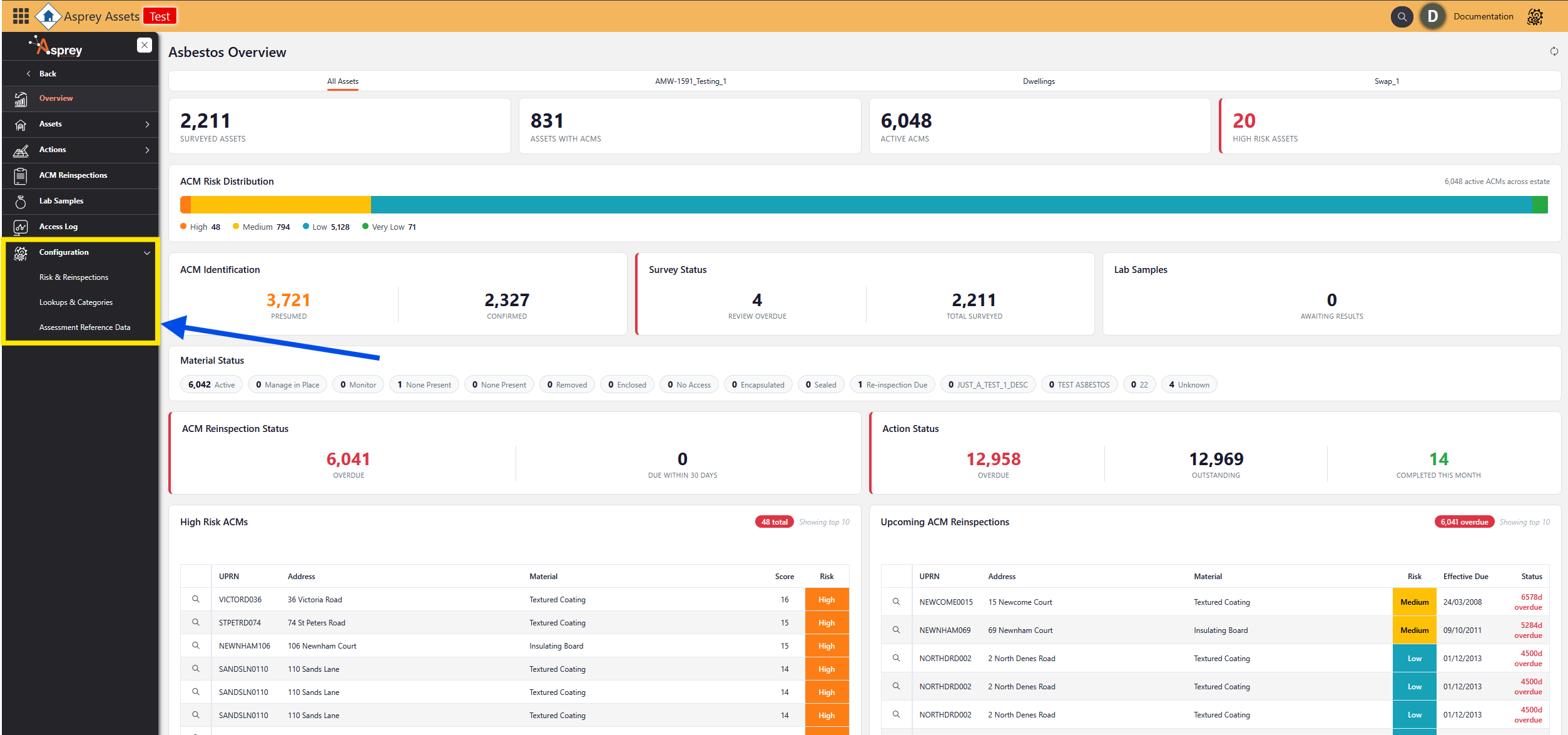The image size is (1568, 735).
Task: Open the search icon in header
Action: [1402, 17]
